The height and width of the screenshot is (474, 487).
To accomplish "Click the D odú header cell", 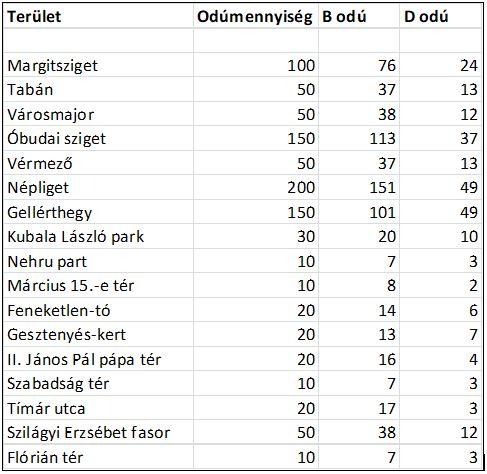I will [x=441, y=16].
